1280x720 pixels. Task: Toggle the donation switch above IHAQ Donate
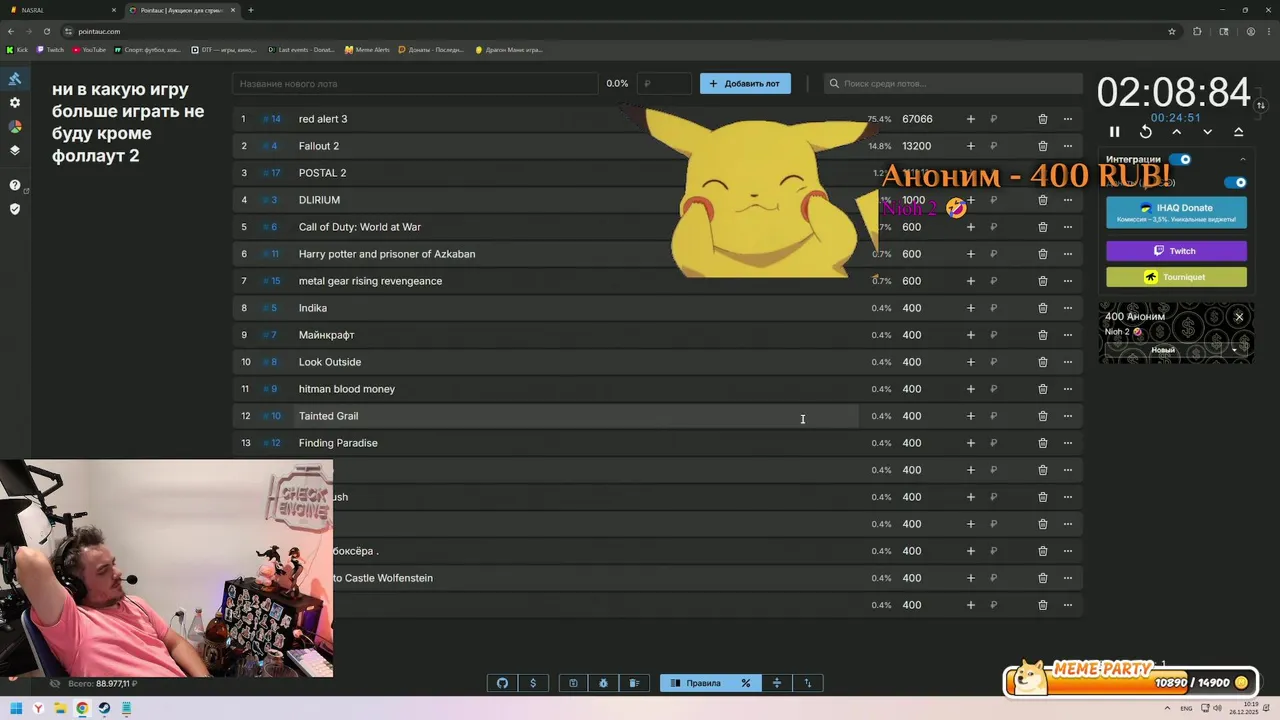pyautogui.click(x=1236, y=183)
